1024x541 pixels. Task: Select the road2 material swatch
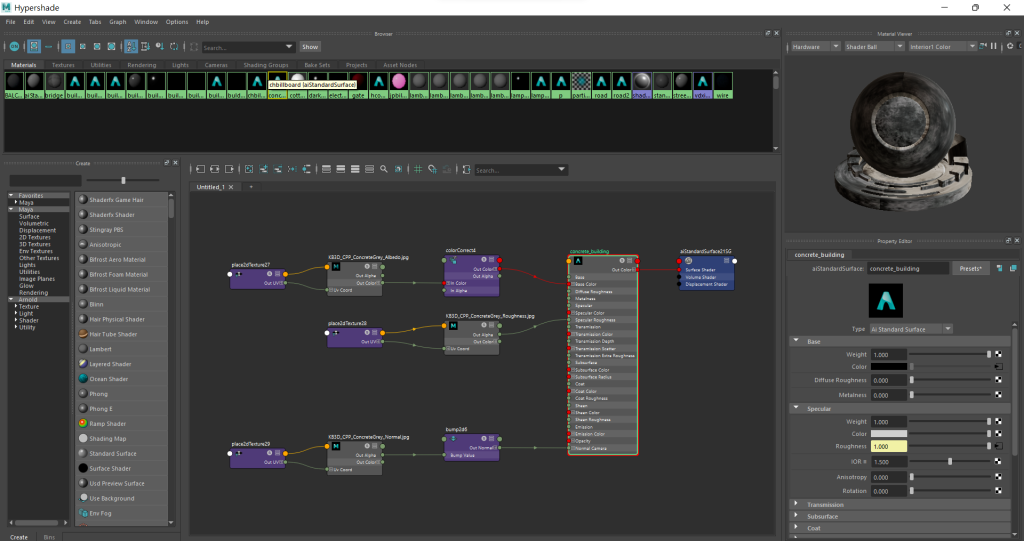pos(621,85)
